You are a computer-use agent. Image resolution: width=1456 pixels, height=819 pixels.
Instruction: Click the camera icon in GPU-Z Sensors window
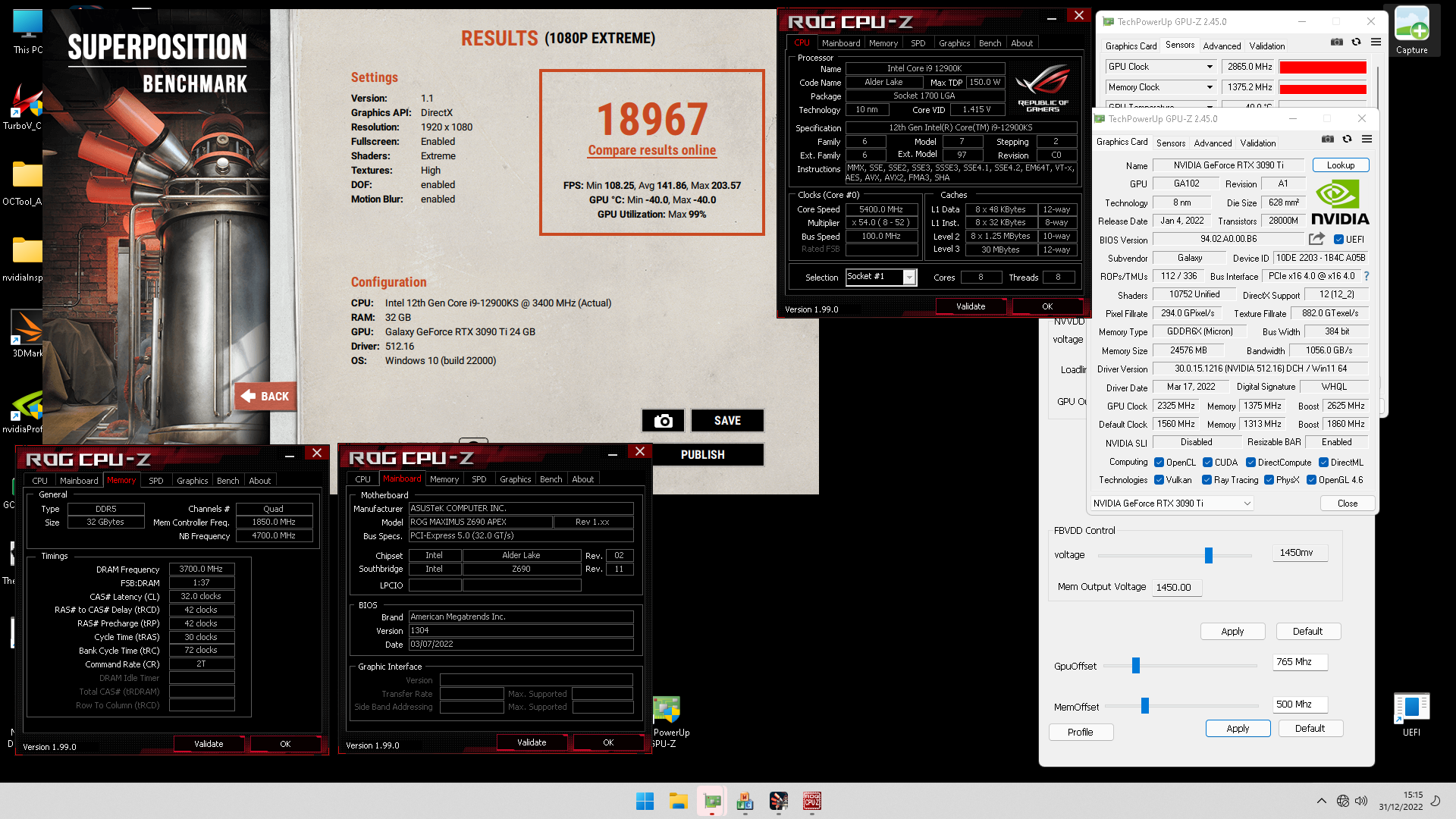(1336, 42)
